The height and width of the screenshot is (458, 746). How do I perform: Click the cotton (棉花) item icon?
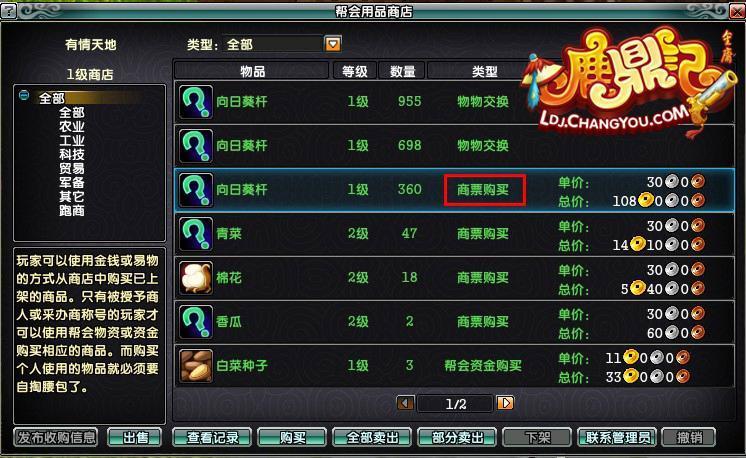point(196,278)
